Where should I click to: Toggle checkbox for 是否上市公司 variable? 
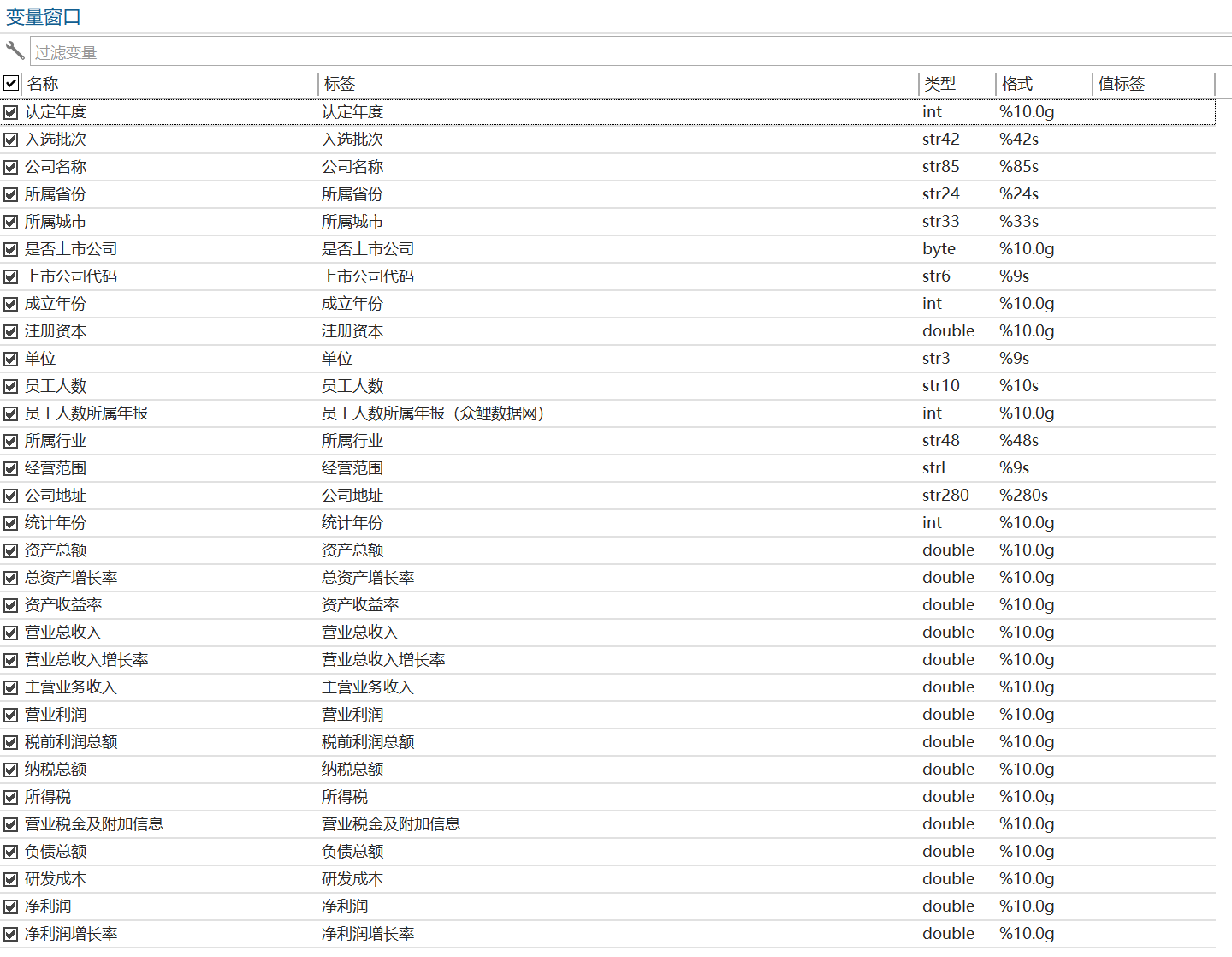[11, 249]
